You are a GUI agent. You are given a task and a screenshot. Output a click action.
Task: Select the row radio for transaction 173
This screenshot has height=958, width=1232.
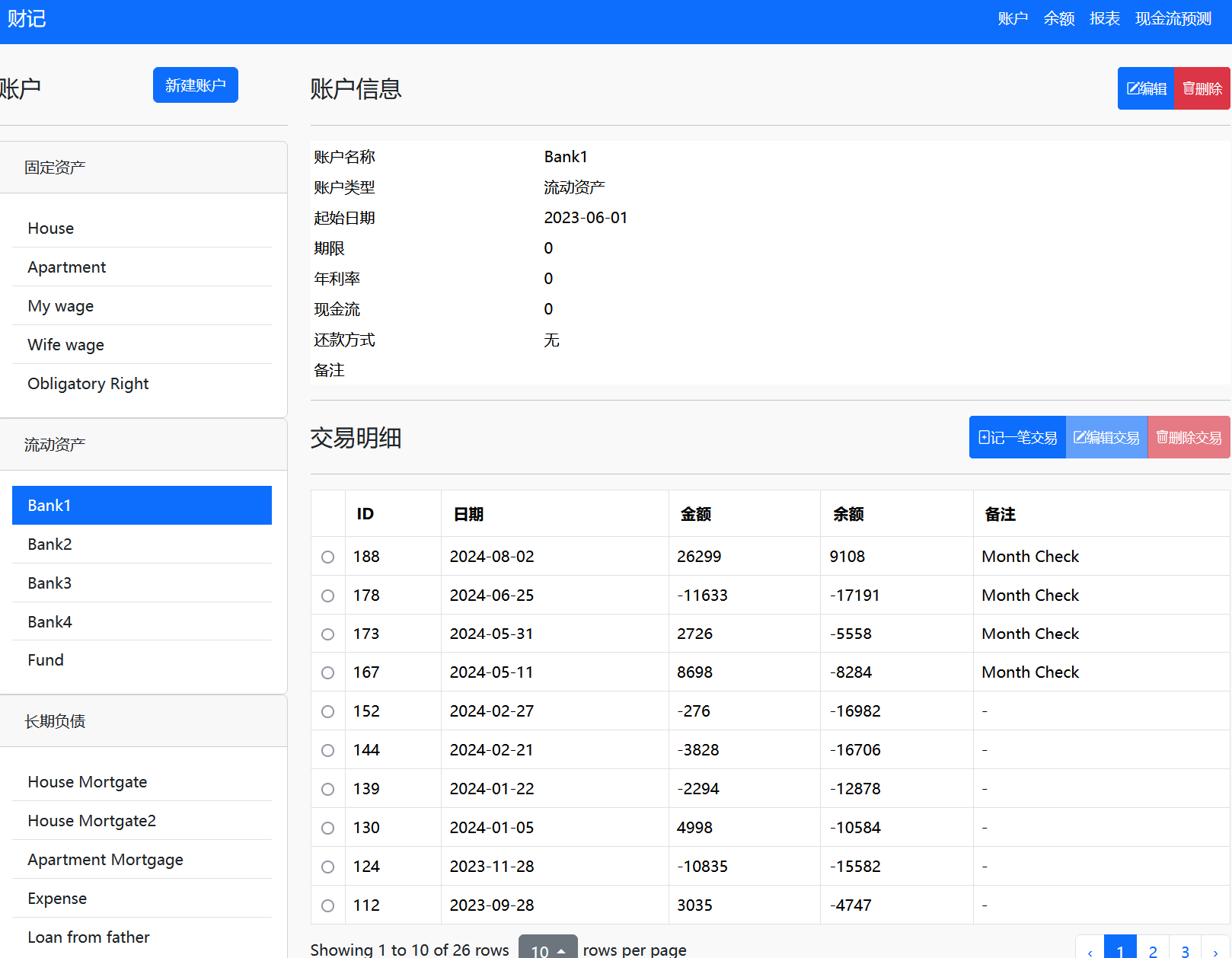pyautogui.click(x=327, y=634)
